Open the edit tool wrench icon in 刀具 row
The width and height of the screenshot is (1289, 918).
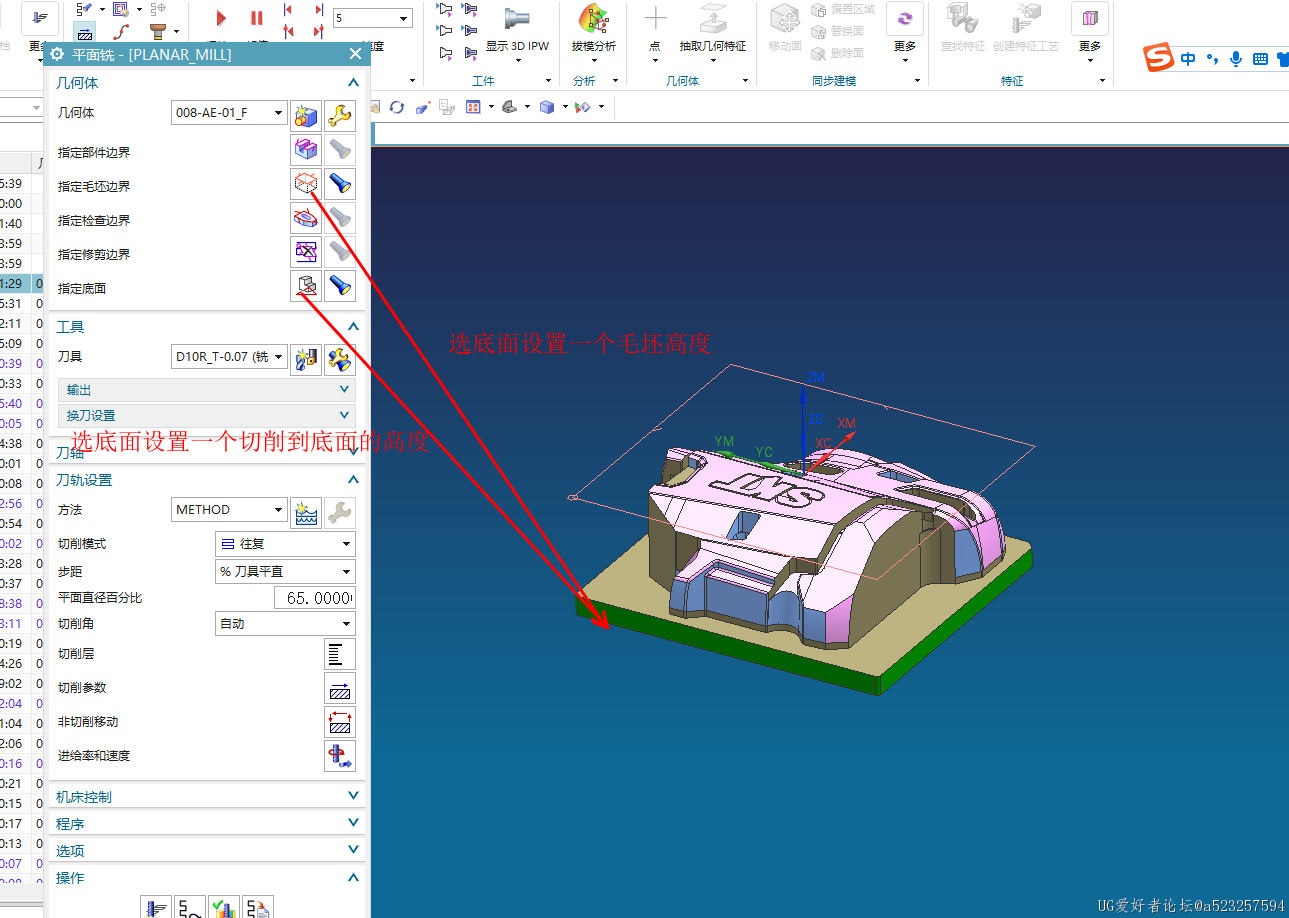click(x=340, y=359)
